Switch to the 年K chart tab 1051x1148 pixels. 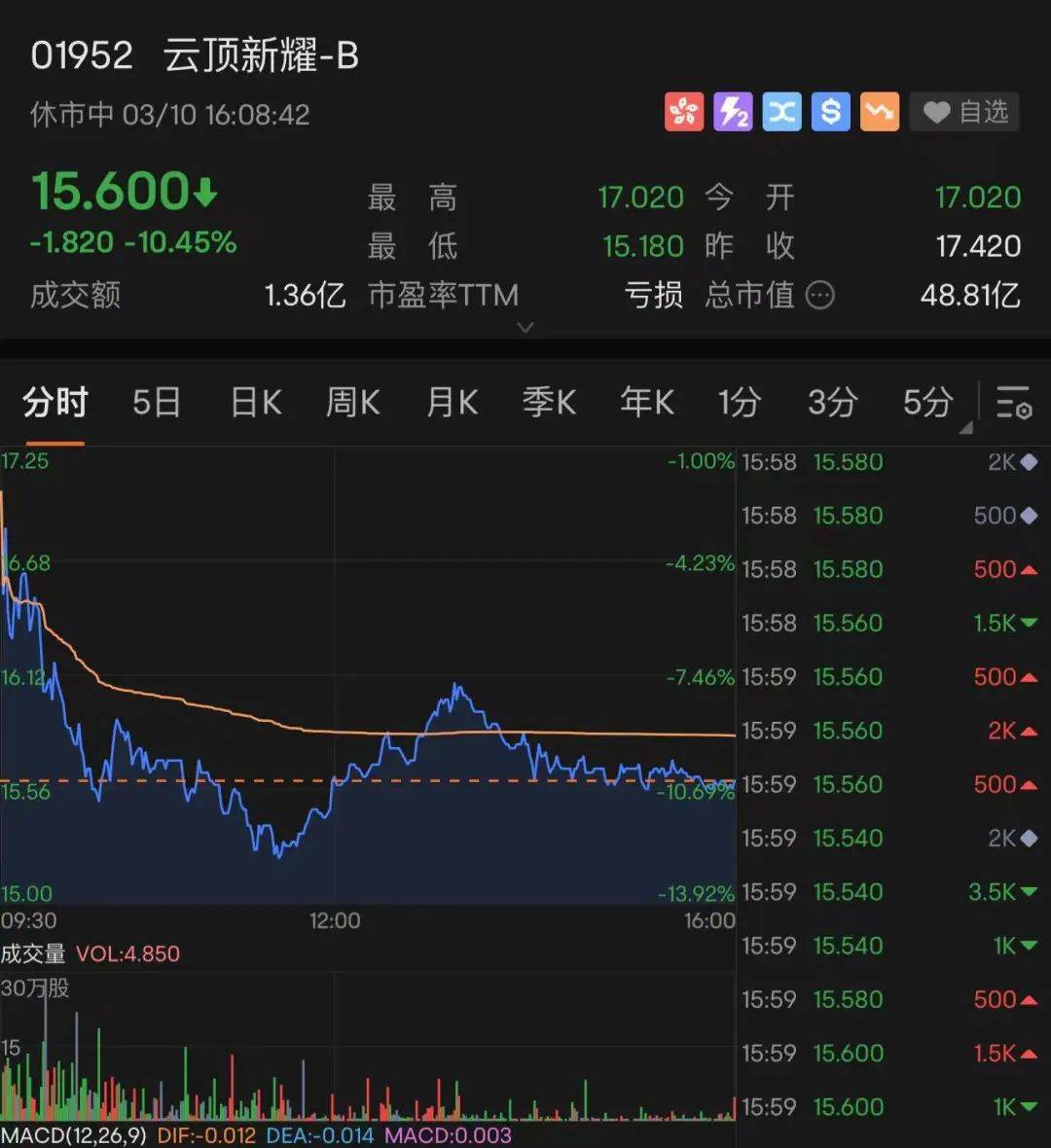pyautogui.click(x=647, y=403)
